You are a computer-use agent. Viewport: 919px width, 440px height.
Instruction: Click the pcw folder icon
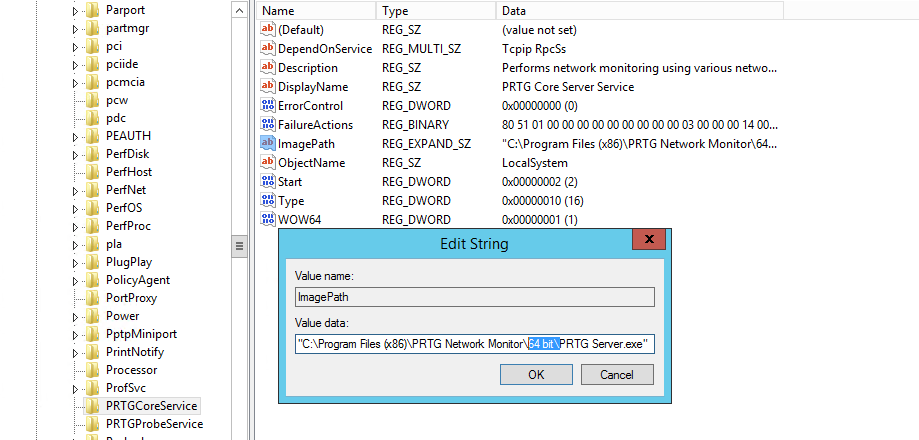[92, 100]
